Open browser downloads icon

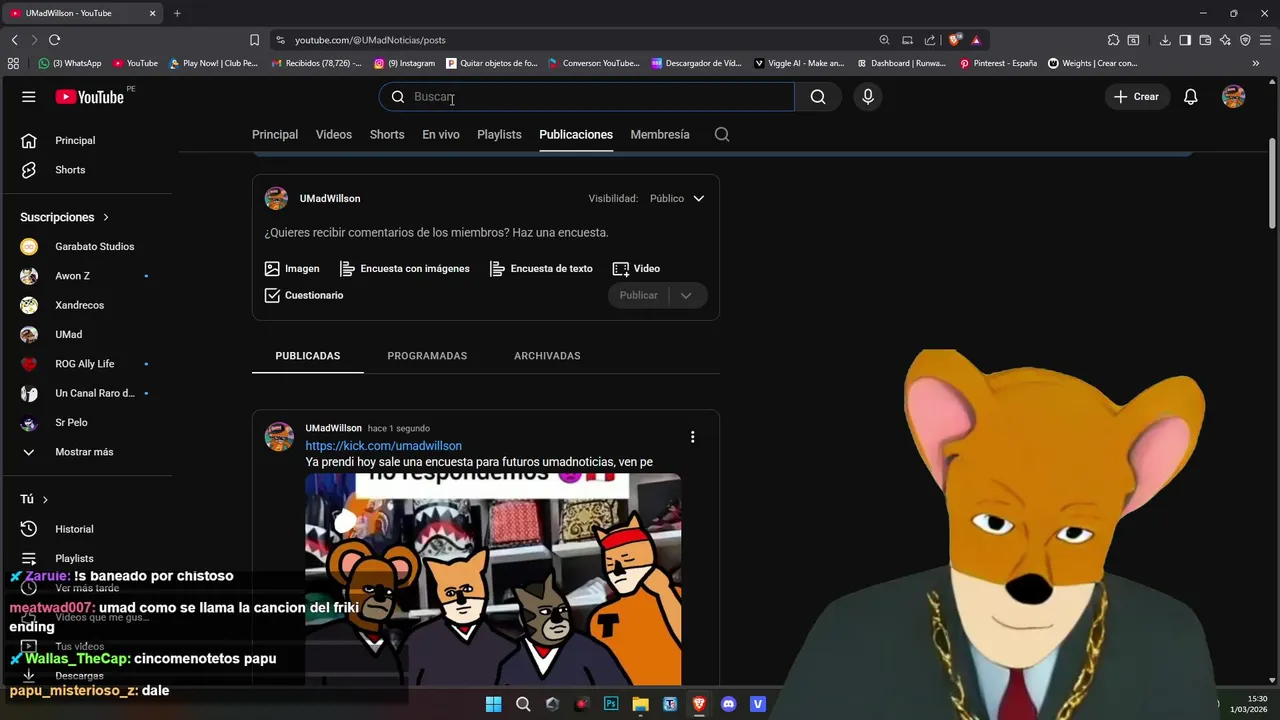(1165, 40)
